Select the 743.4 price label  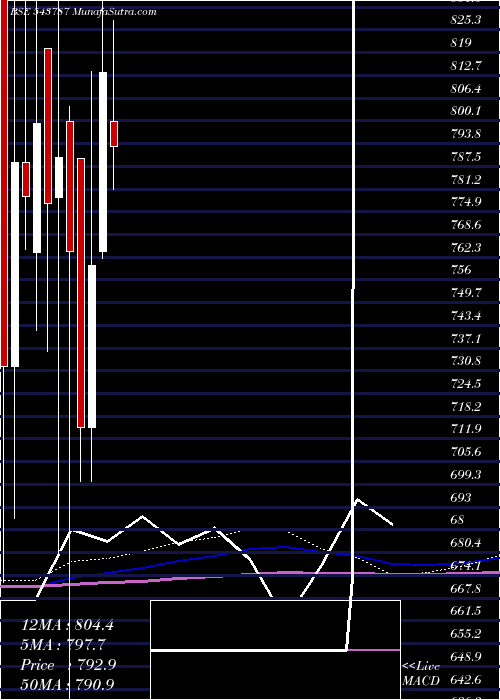466,315
